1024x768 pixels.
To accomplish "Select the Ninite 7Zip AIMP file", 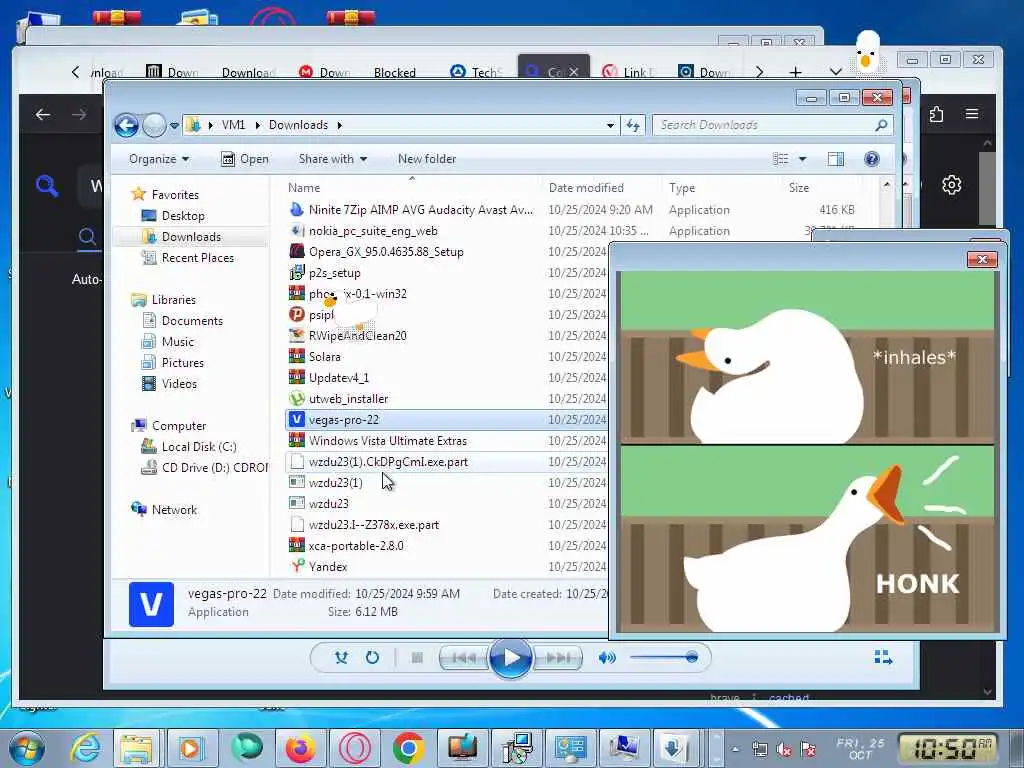I will pos(421,210).
